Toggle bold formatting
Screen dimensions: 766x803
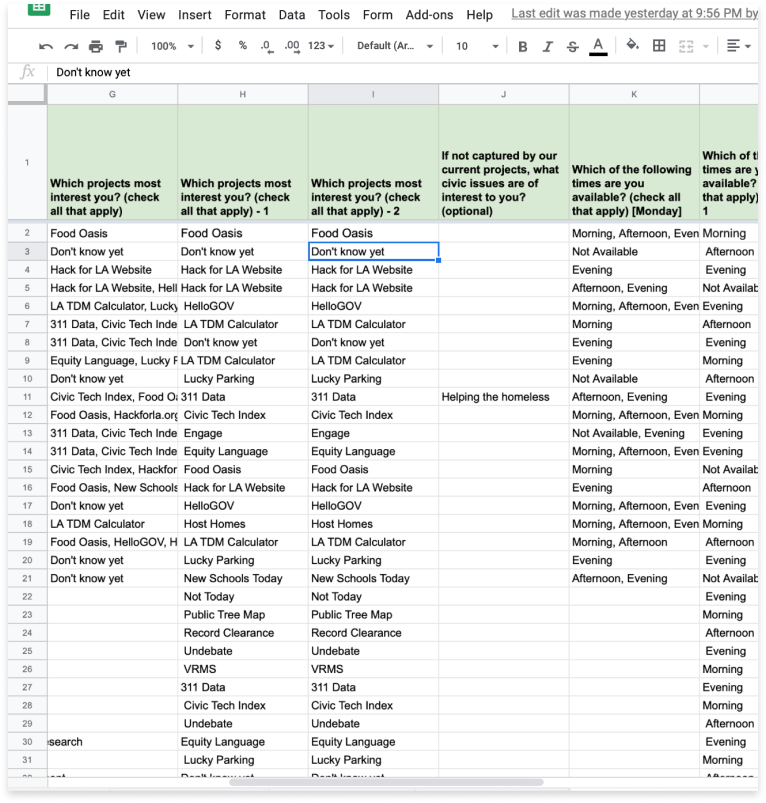523,47
